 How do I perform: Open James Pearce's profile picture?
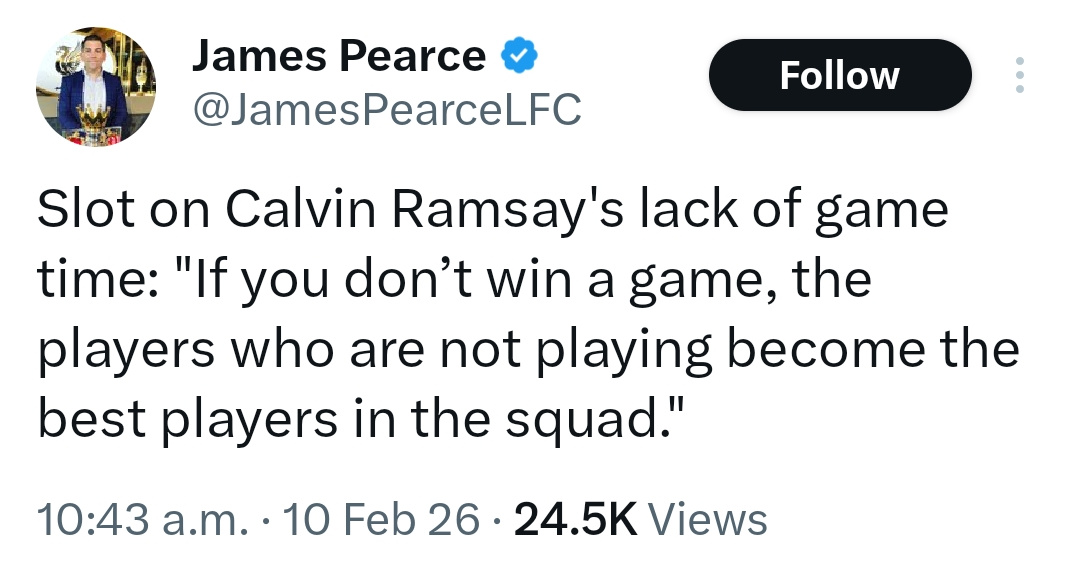click(x=96, y=86)
